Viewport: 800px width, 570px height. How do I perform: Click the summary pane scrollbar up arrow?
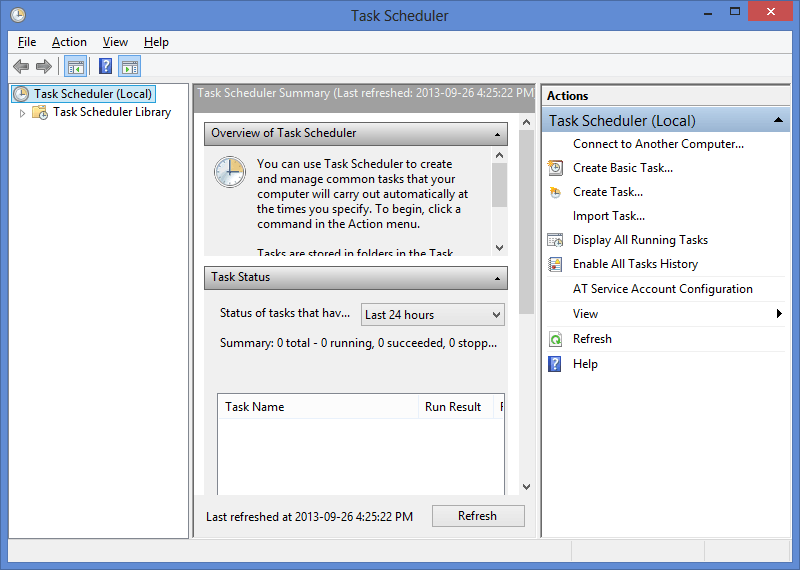(x=527, y=122)
